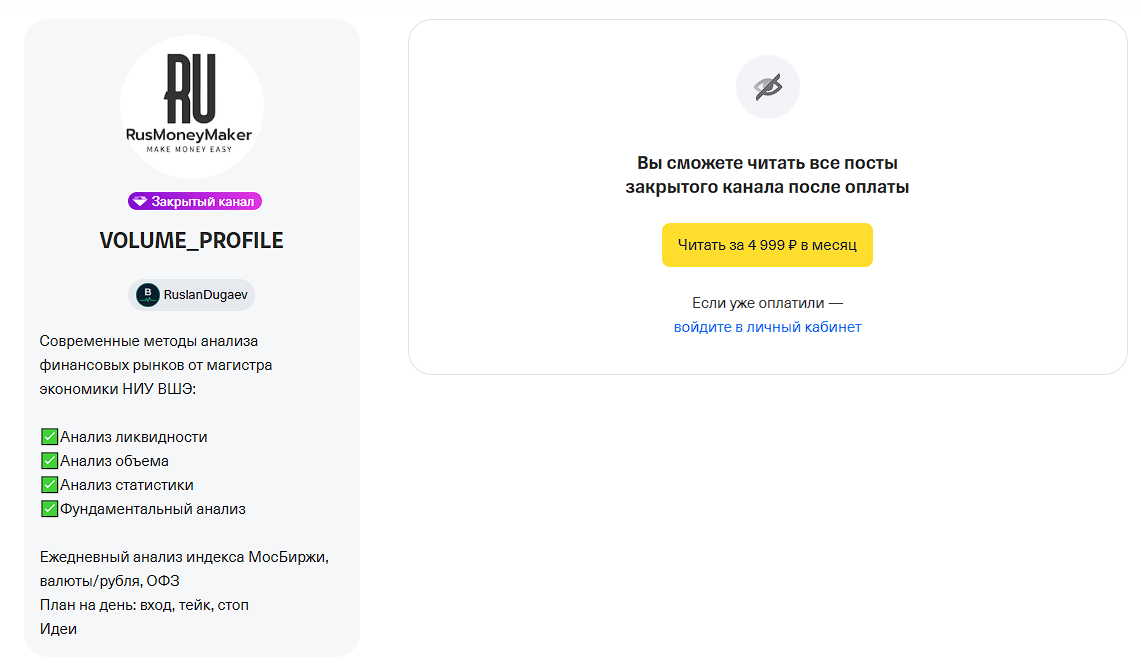Click the green checkmark beside Анализ статистики

49,485
